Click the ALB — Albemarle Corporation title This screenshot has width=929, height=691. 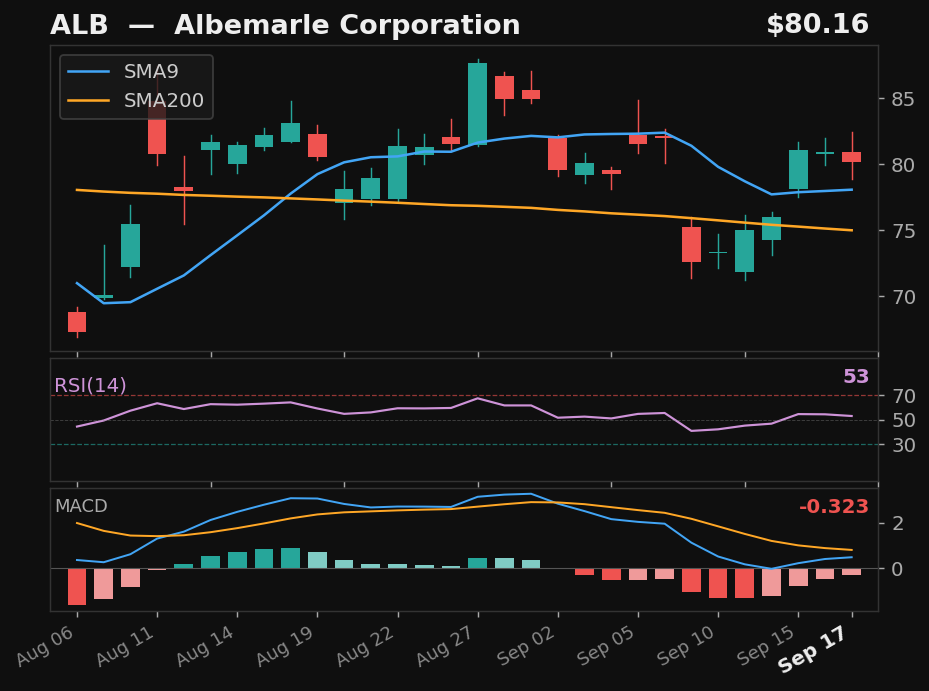pos(285,25)
